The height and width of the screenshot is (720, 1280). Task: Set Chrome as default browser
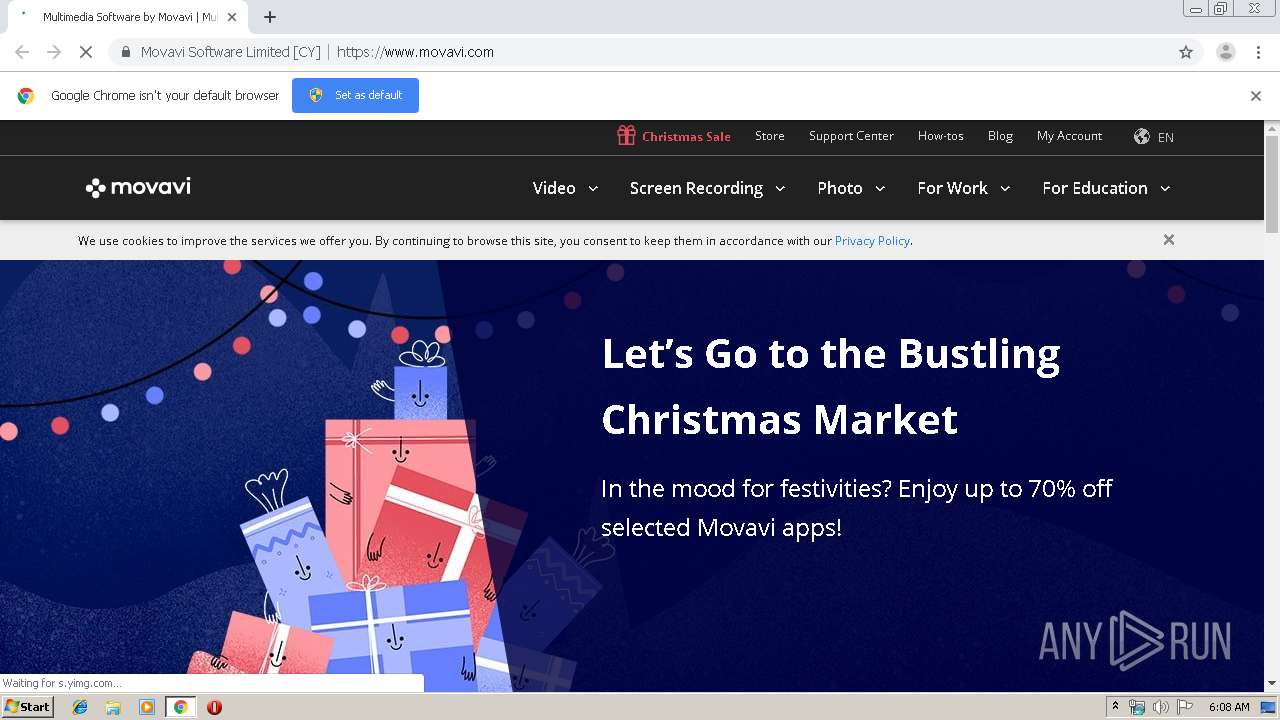(355, 96)
